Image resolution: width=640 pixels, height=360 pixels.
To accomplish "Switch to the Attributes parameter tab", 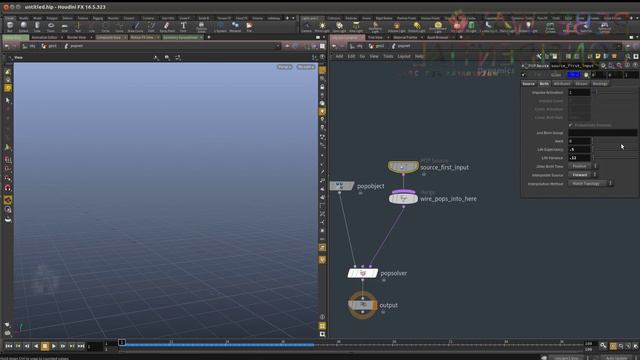I will pos(562,84).
